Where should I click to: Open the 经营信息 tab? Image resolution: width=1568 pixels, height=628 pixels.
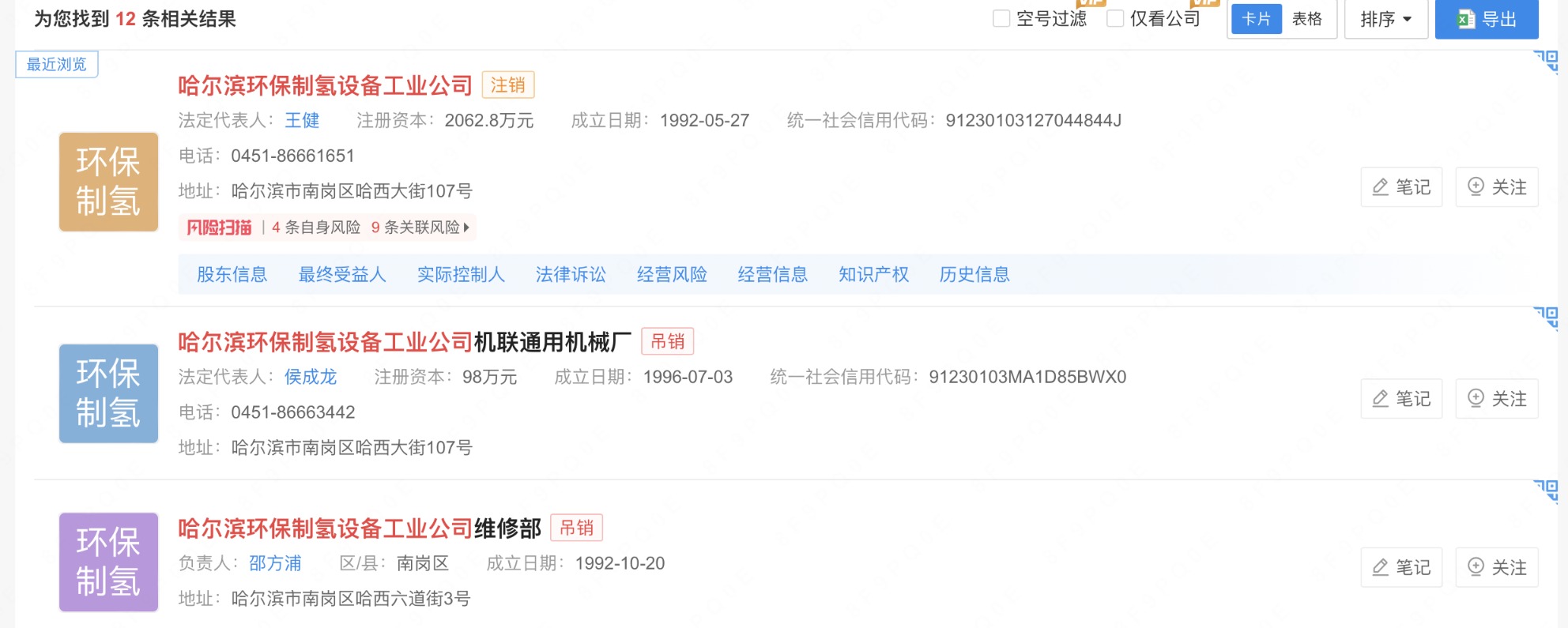(x=773, y=274)
